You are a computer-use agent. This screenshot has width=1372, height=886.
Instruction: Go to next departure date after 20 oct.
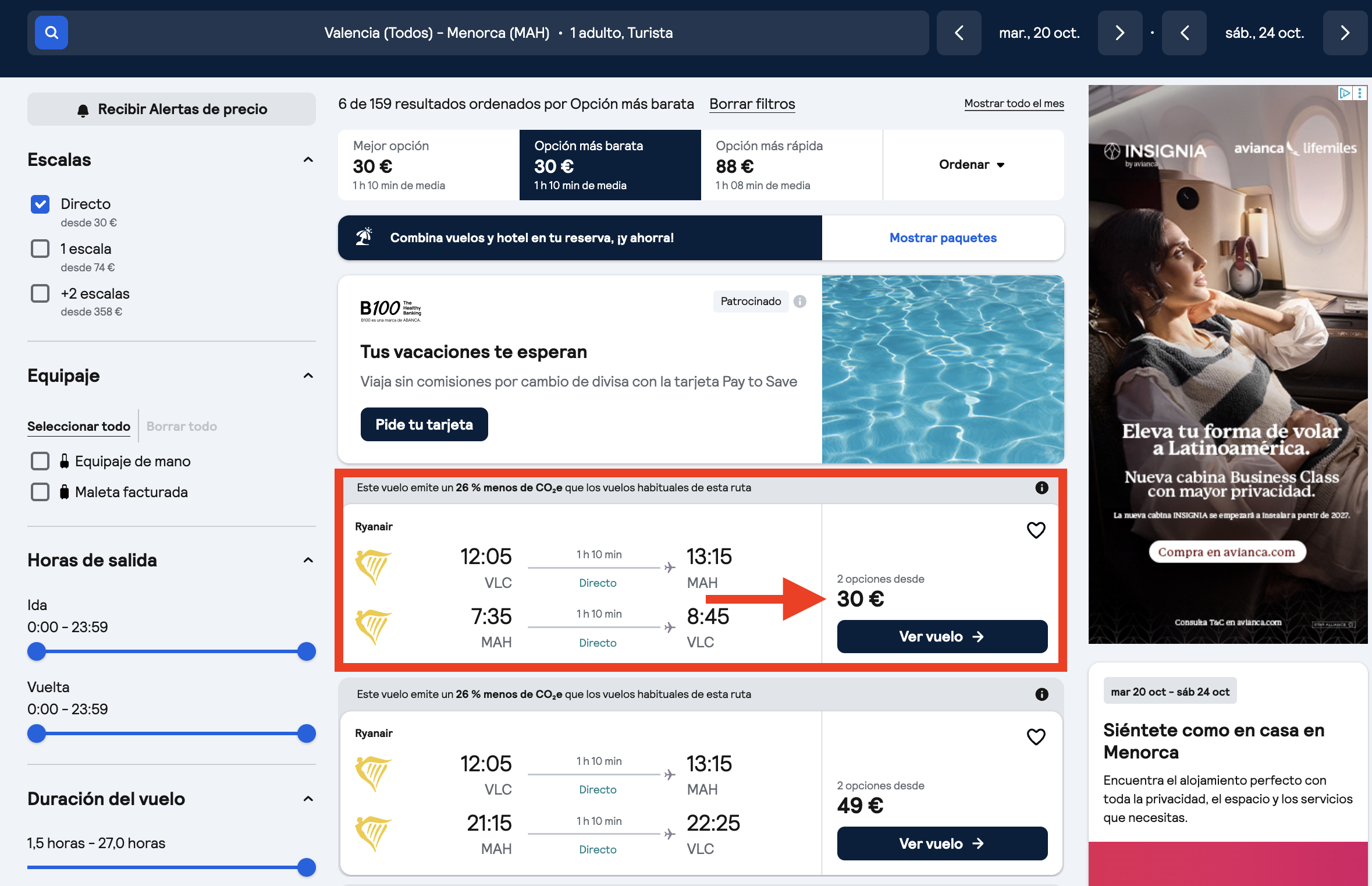tap(1119, 33)
